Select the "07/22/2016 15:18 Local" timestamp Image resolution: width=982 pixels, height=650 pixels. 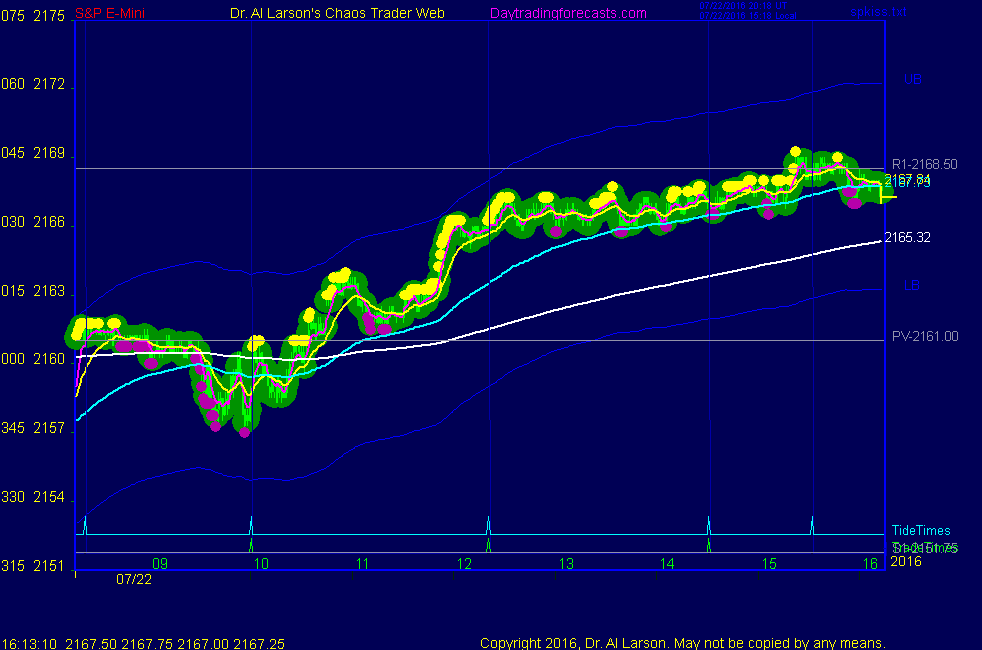tap(748, 16)
